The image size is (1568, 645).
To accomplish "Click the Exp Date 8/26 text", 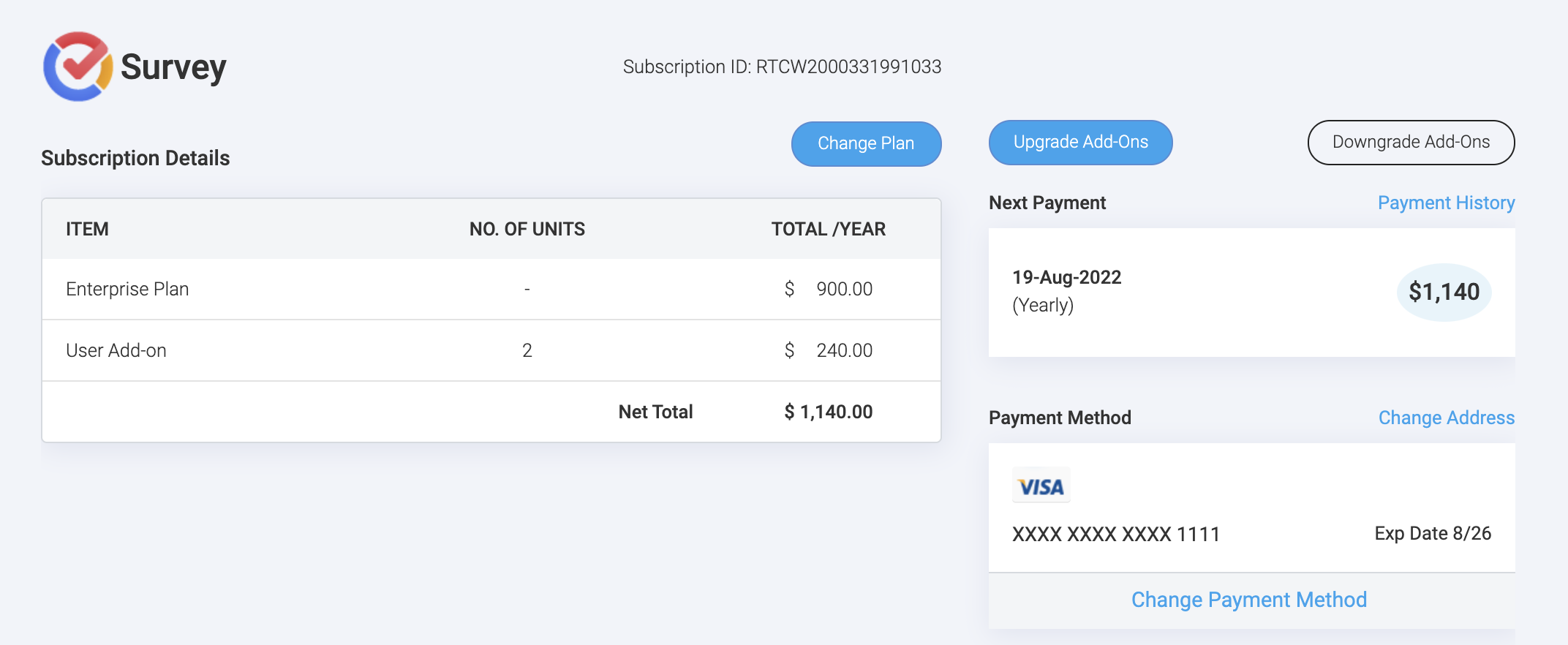I will [1432, 533].
